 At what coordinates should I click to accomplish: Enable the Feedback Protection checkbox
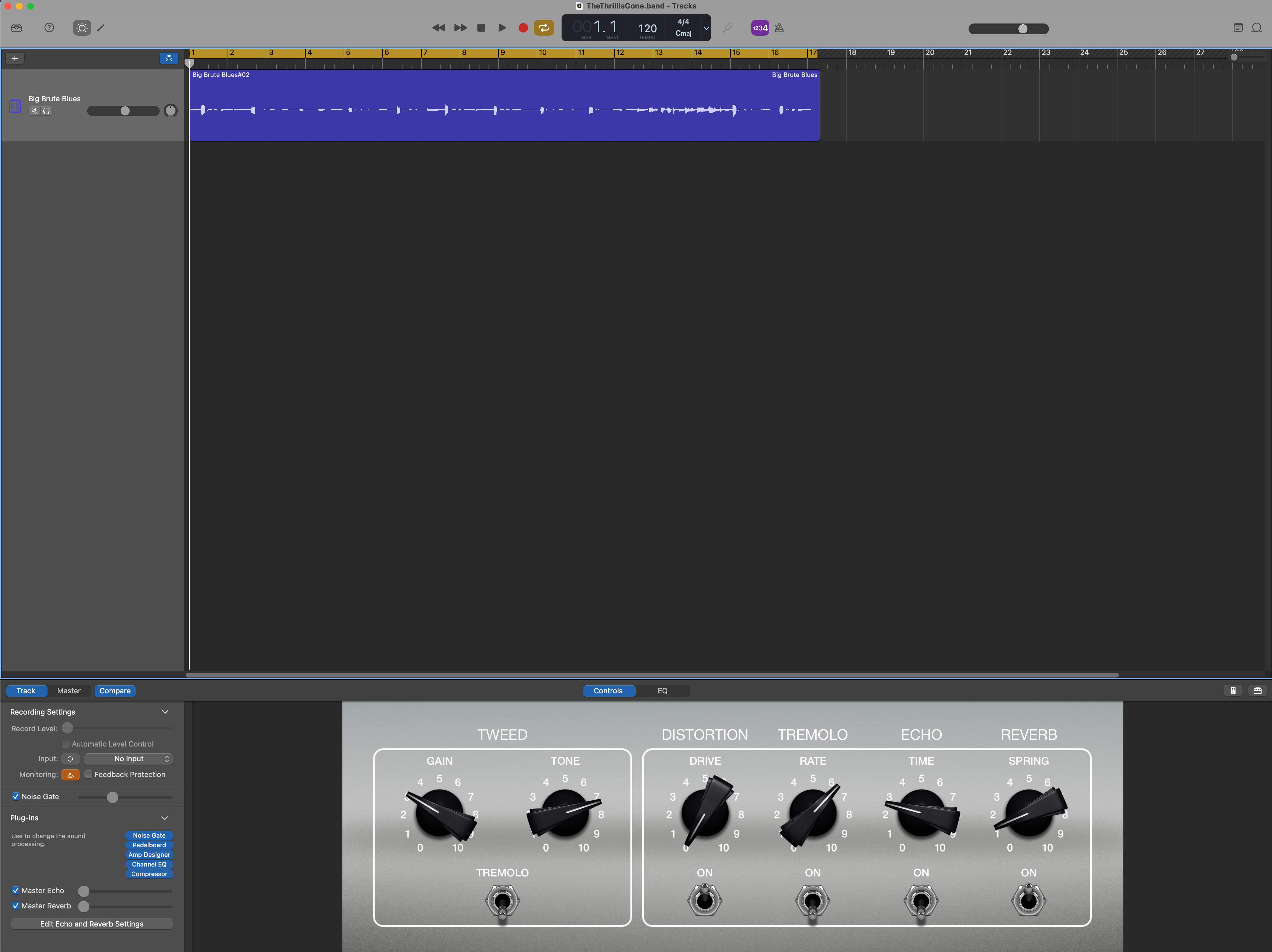point(89,774)
